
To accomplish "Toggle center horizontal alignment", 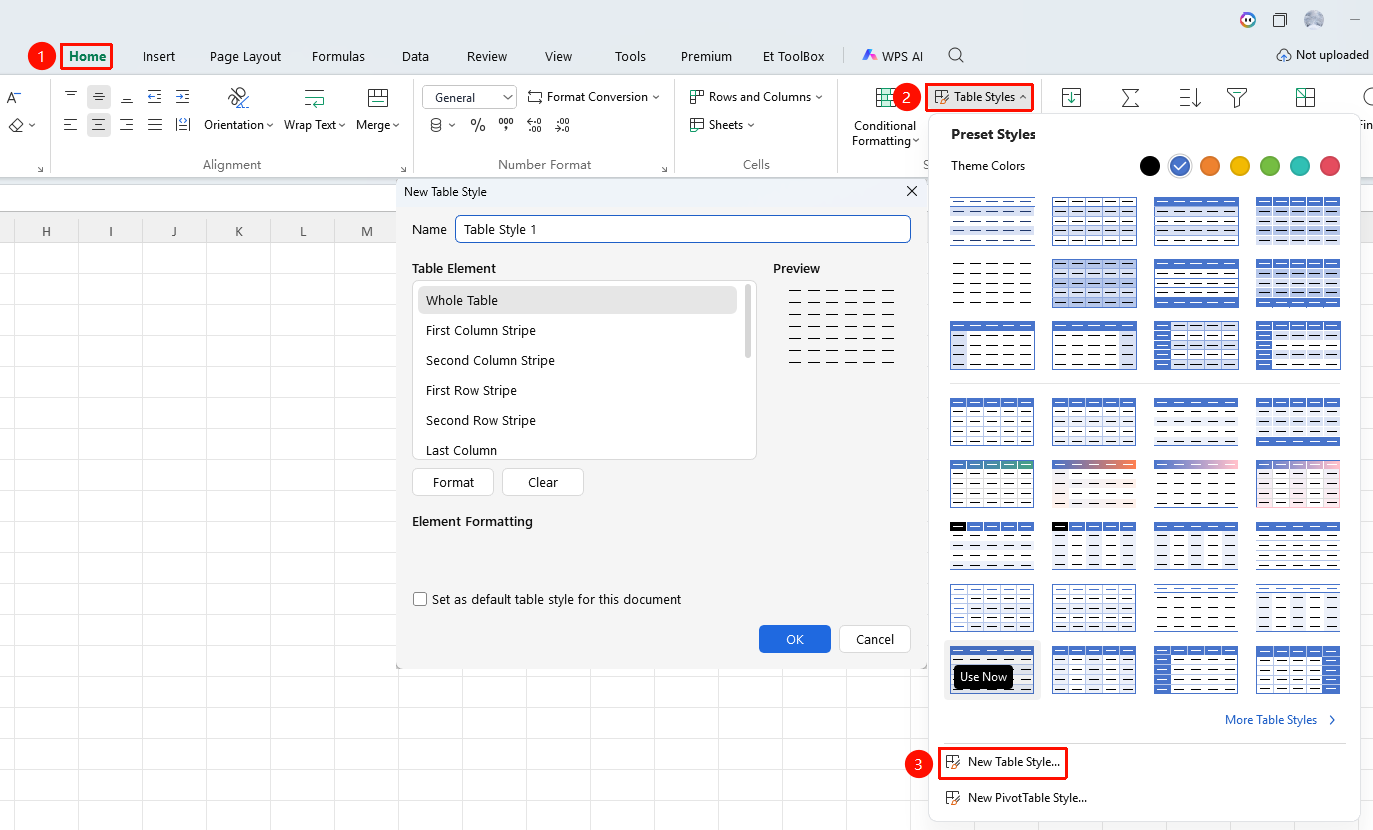I will [x=99, y=125].
